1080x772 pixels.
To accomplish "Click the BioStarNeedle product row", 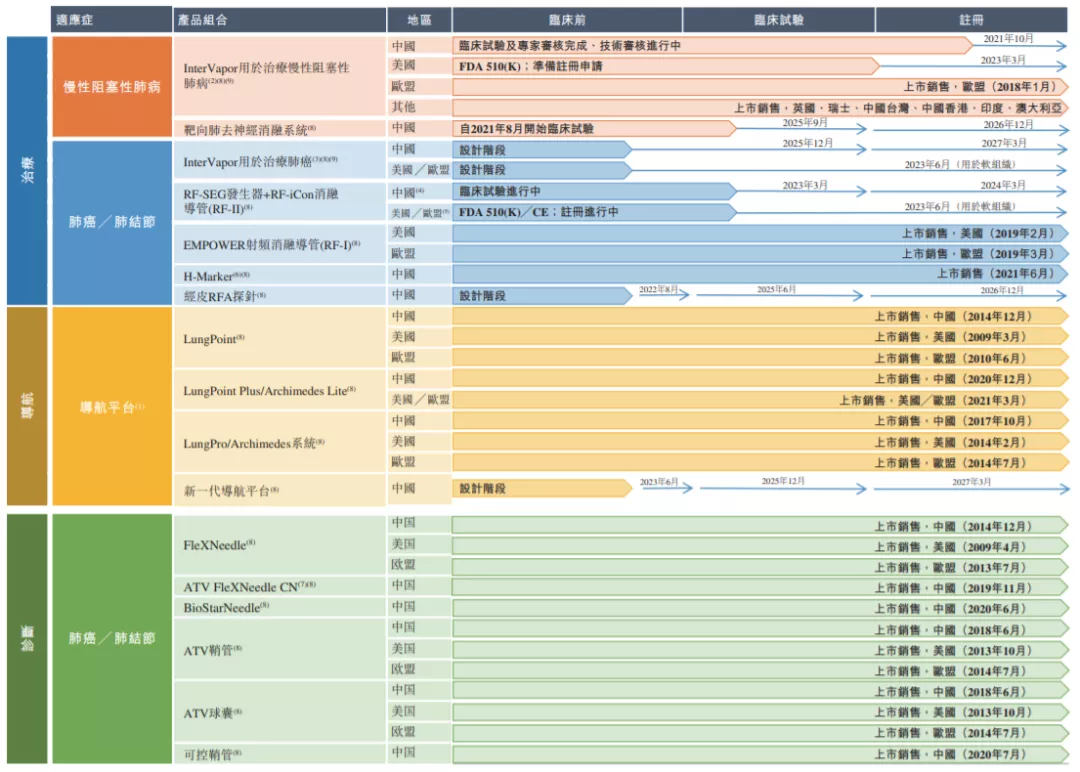I will (280, 607).
